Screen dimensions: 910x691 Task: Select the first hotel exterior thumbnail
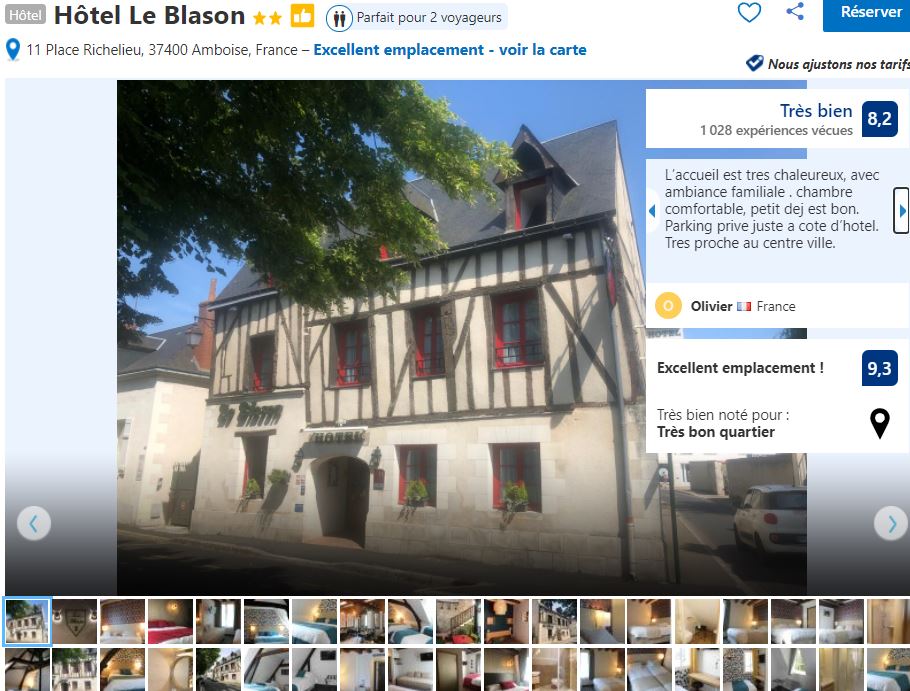(27, 621)
